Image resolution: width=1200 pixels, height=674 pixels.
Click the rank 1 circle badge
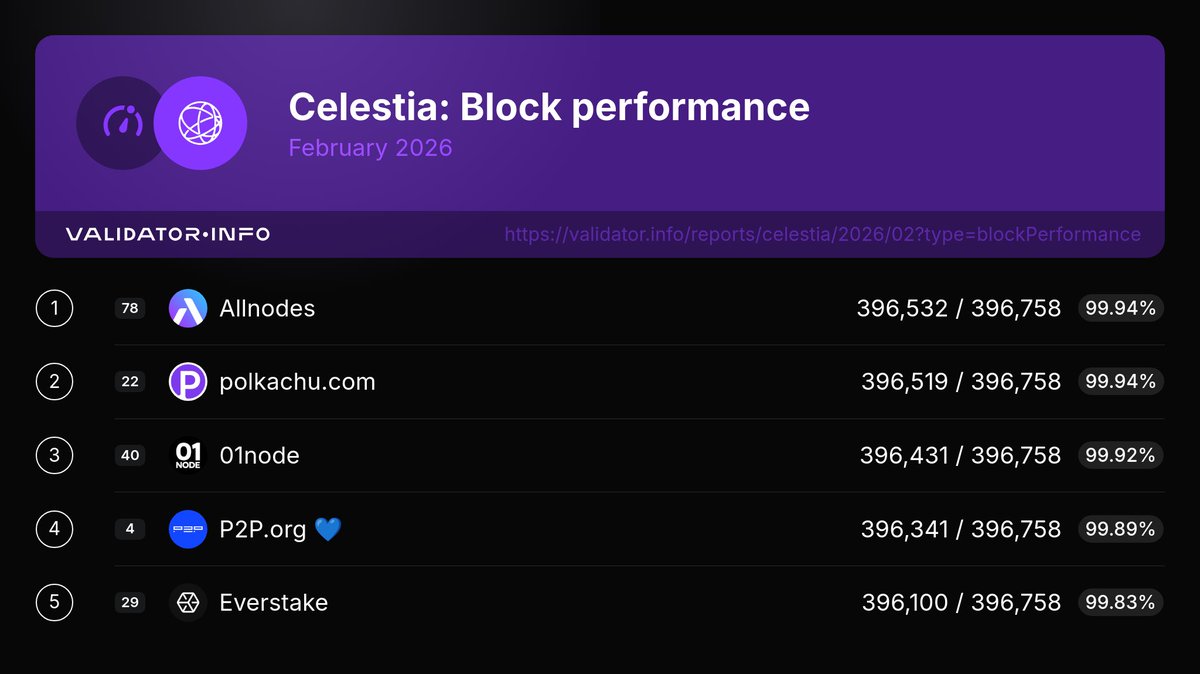(54, 308)
